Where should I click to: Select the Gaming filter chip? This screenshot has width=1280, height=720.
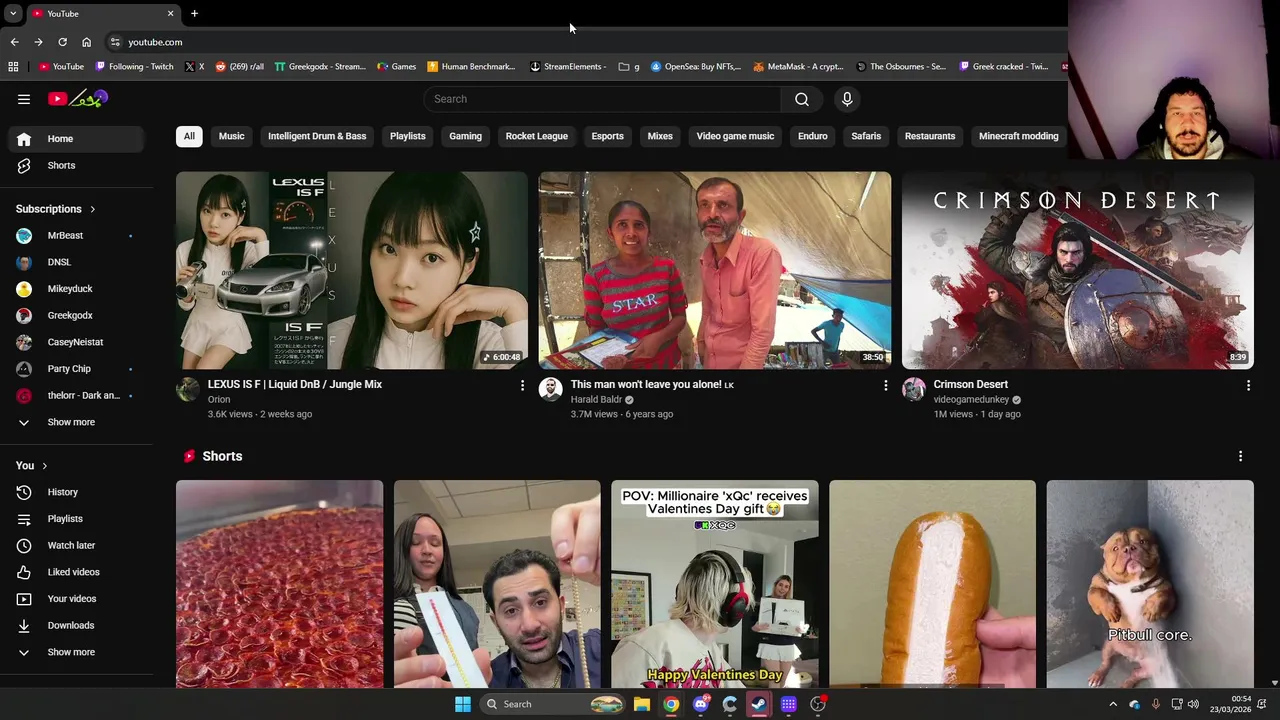pyautogui.click(x=465, y=136)
